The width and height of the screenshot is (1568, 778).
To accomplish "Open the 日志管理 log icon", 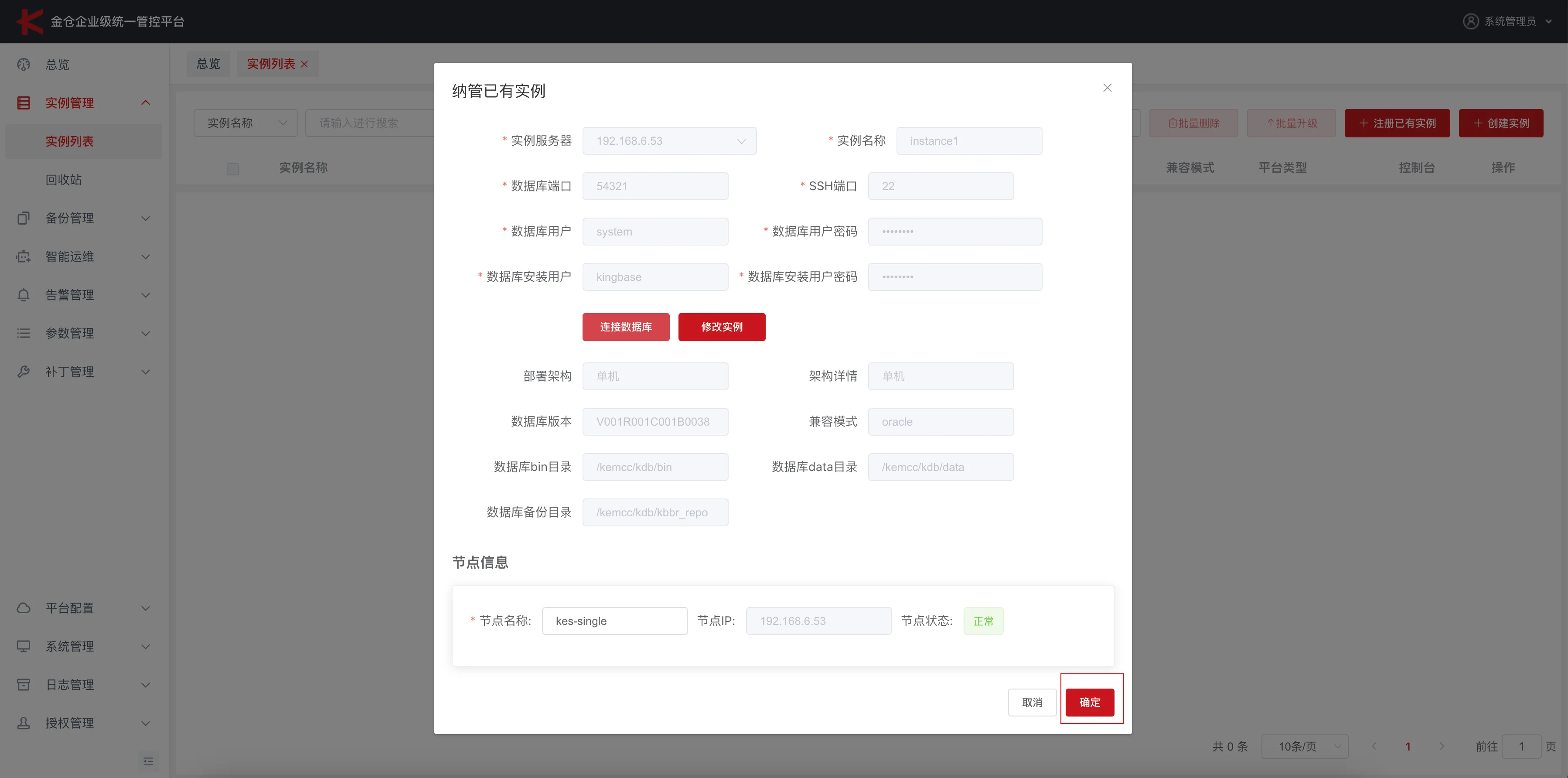I will pos(23,684).
